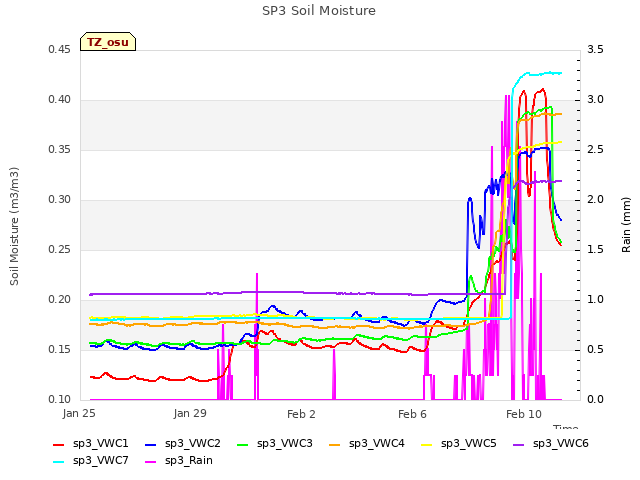This screenshot has width=640, height=480.
Task: Click the orange sp3_VWC4 legend swatch
Action: [x=335, y=444]
